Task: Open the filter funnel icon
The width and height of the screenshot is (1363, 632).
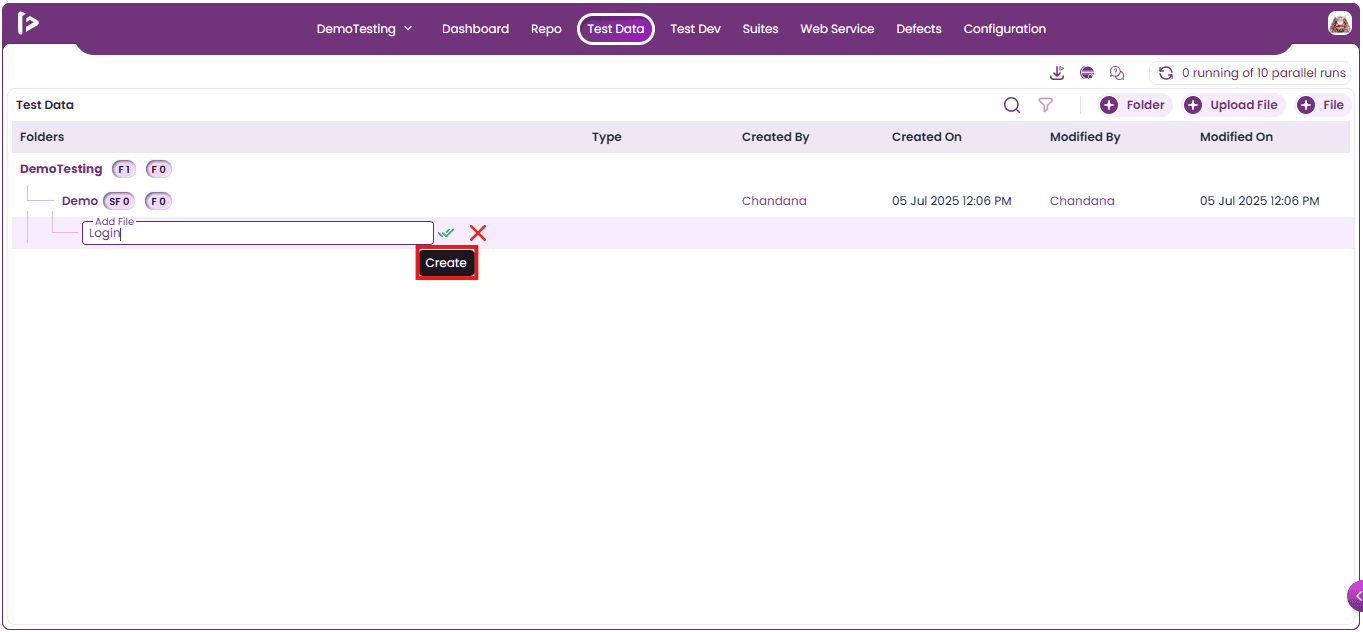Action: [1046, 105]
